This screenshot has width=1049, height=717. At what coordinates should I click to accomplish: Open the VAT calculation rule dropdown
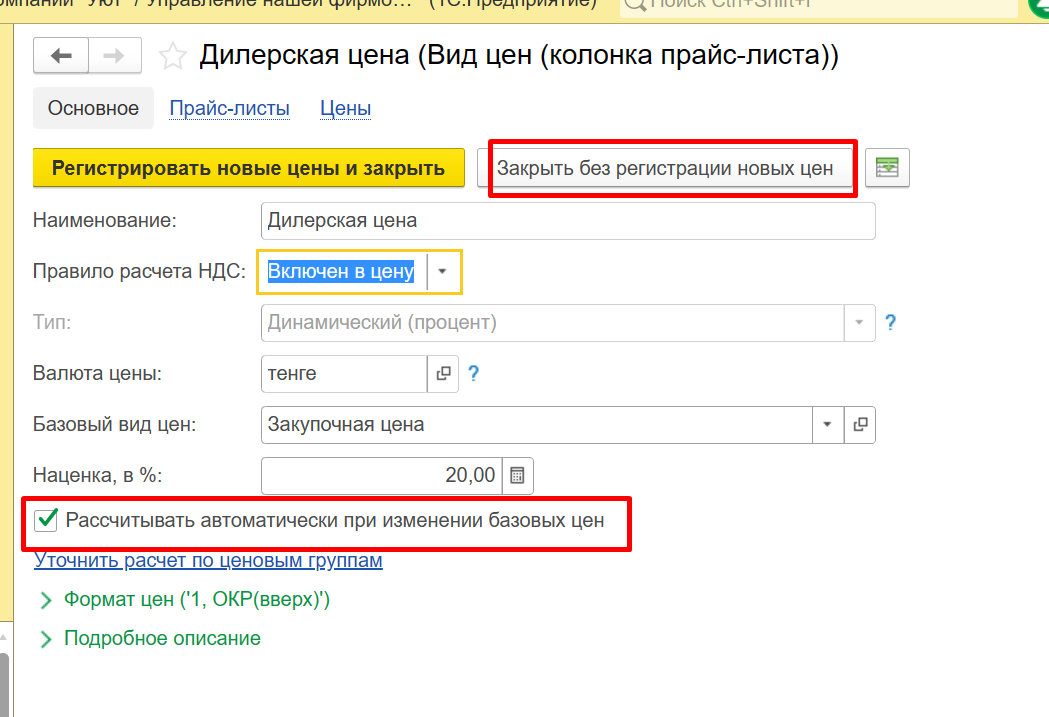[442, 272]
